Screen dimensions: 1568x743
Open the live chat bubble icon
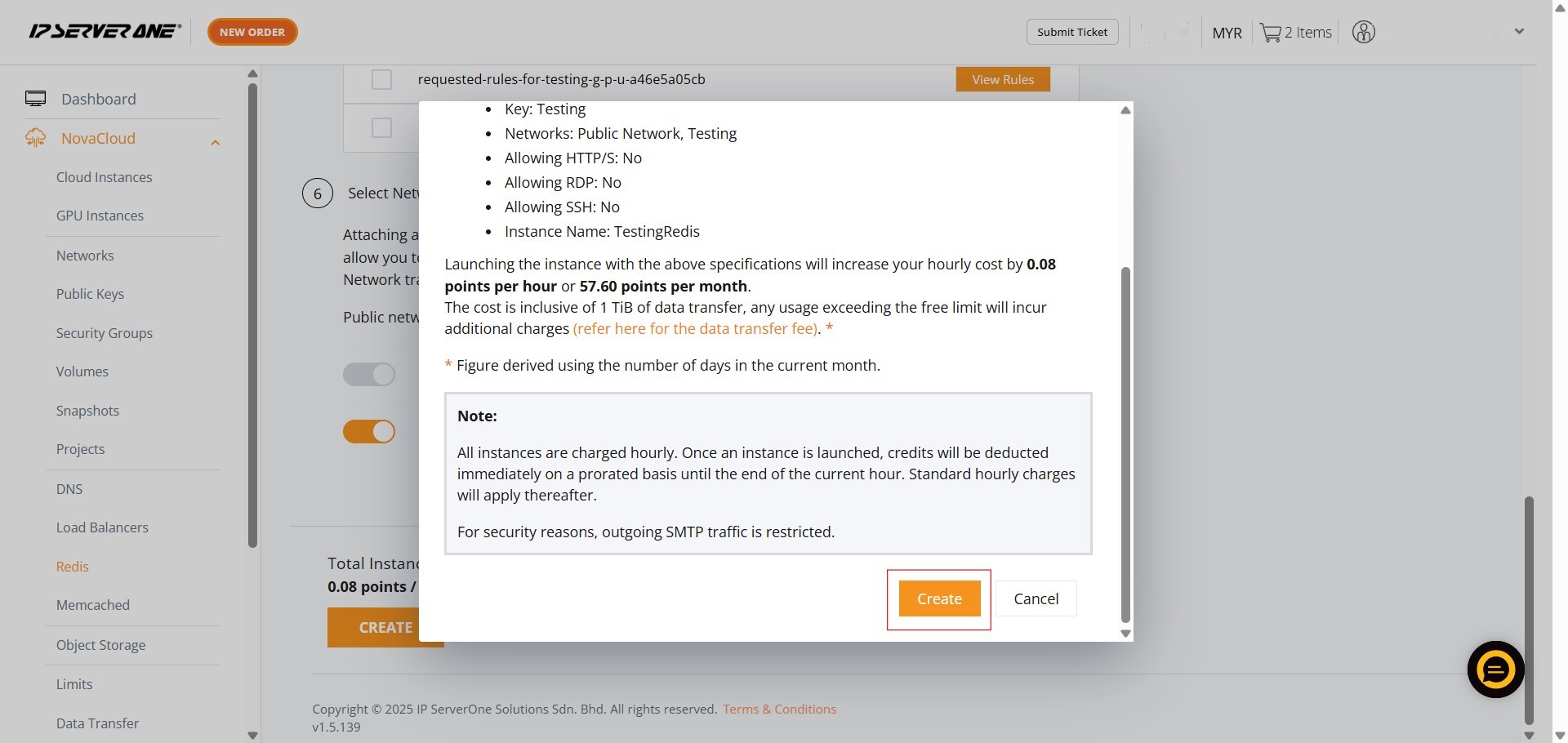click(1495, 670)
